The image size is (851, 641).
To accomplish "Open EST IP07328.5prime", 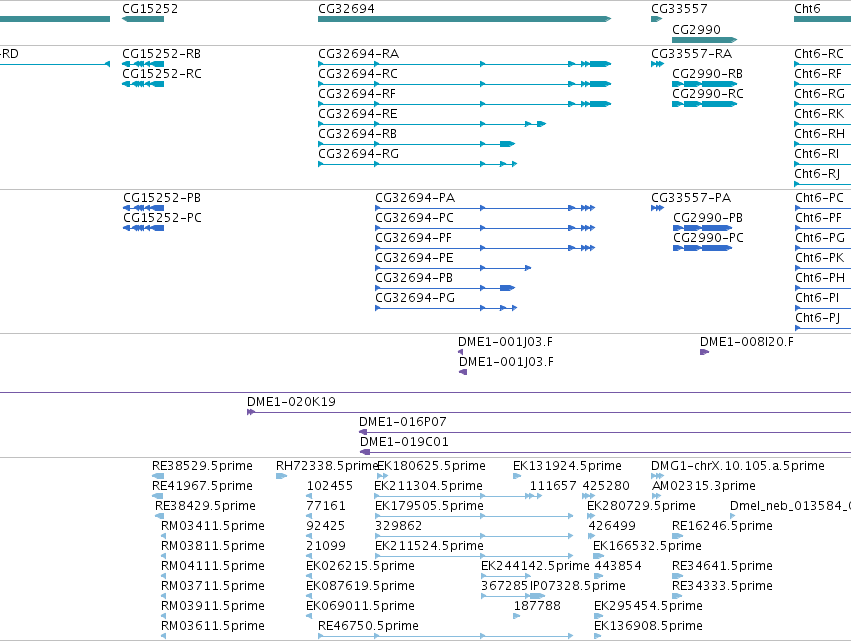I will click(x=577, y=586).
